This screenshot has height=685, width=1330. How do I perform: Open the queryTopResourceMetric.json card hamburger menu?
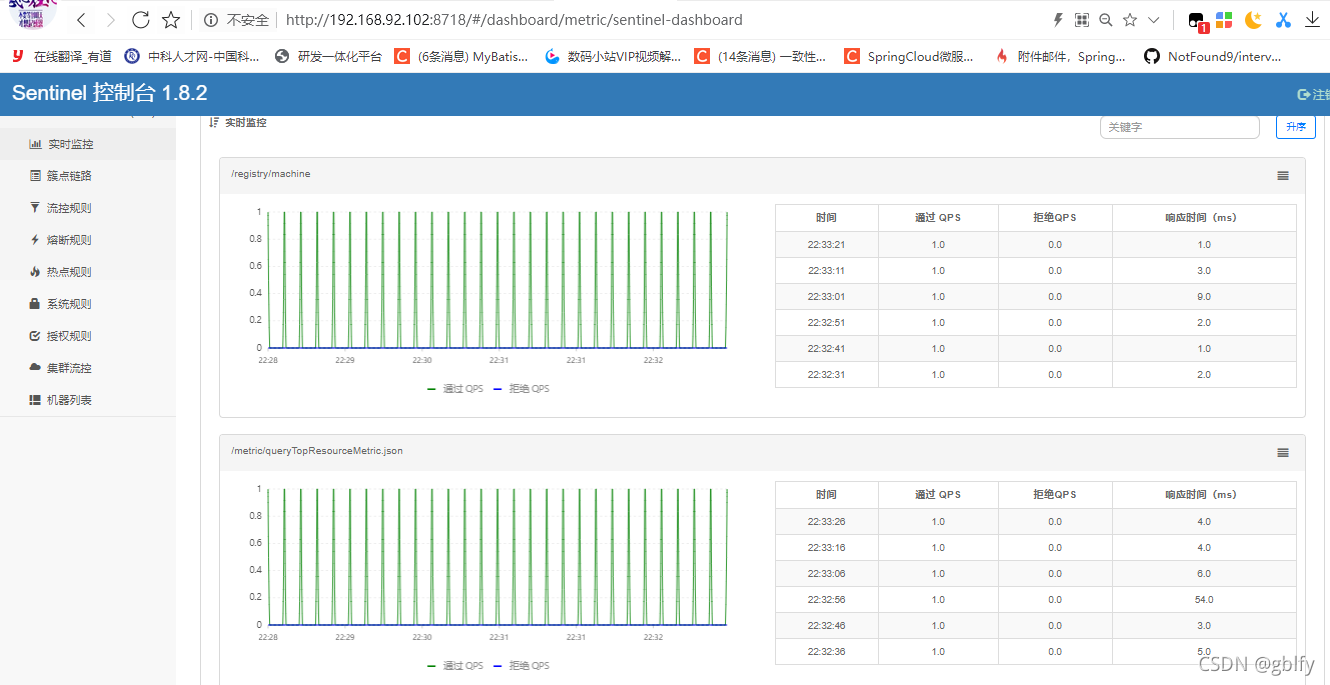1283,452
